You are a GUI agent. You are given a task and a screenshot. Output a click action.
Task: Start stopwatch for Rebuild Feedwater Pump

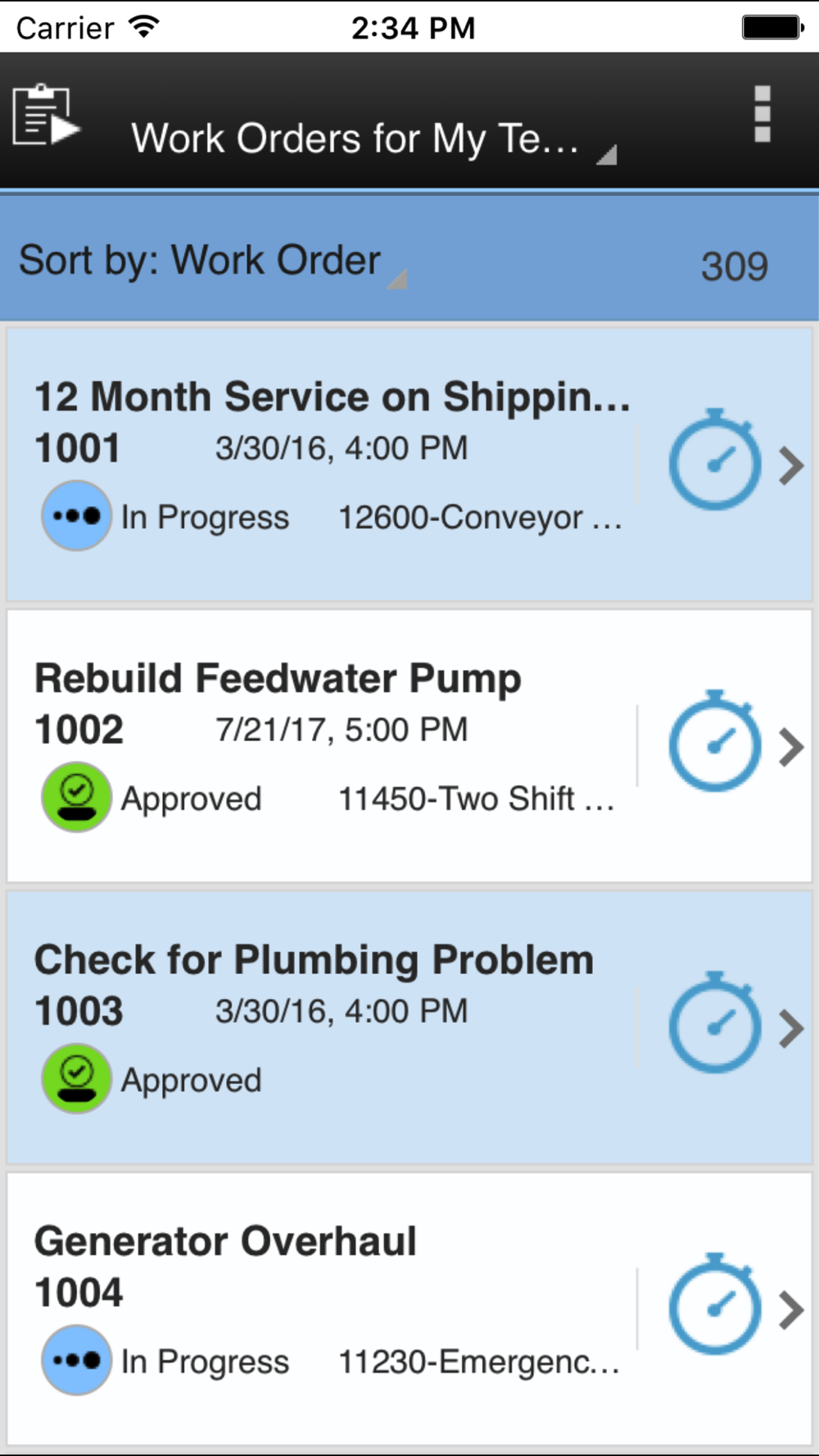pyautogui.click(x=714, y=741)
